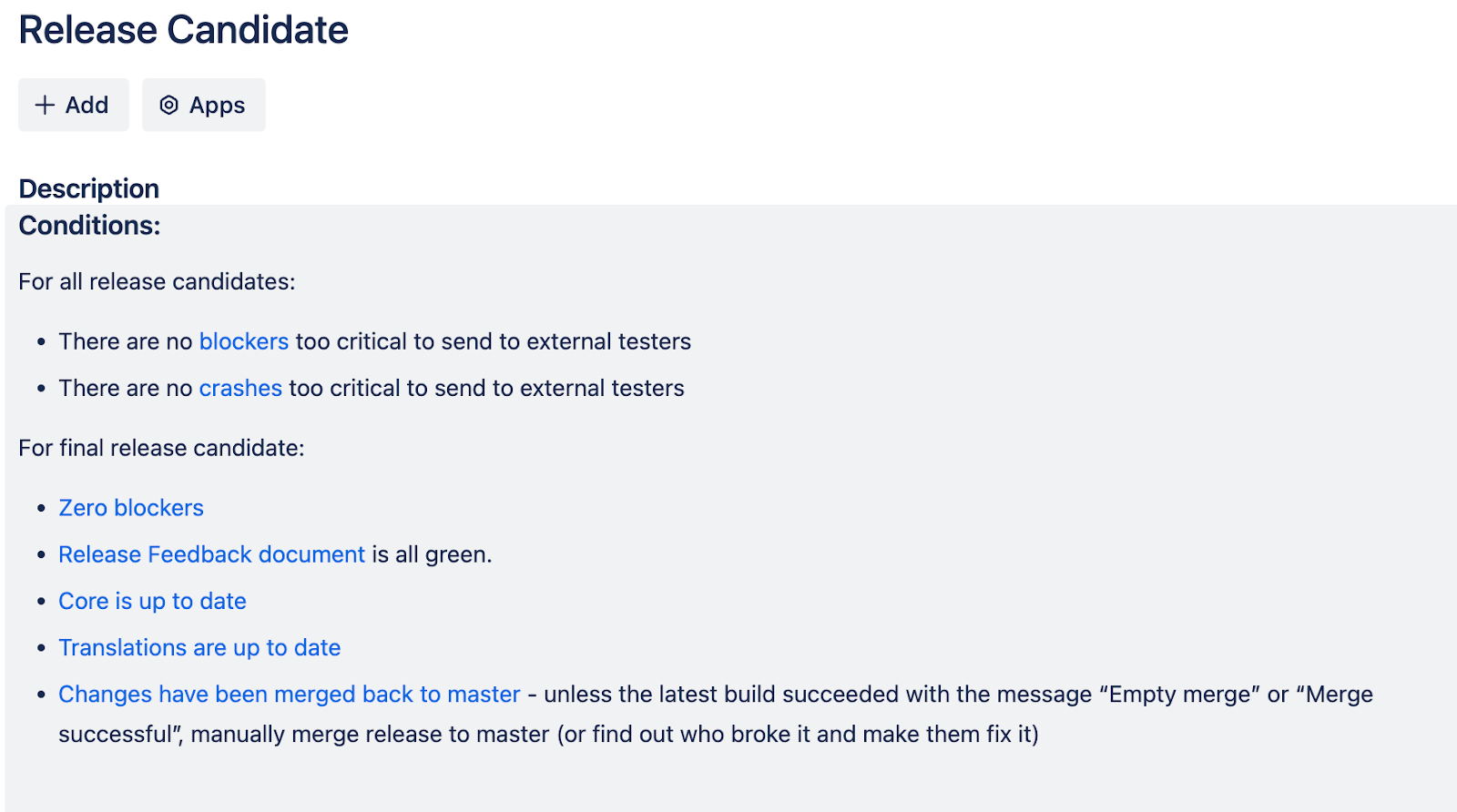This screenshot has height=812, width=1457.
Task: Follow the Zero blockers link
Action: [130, 507]
